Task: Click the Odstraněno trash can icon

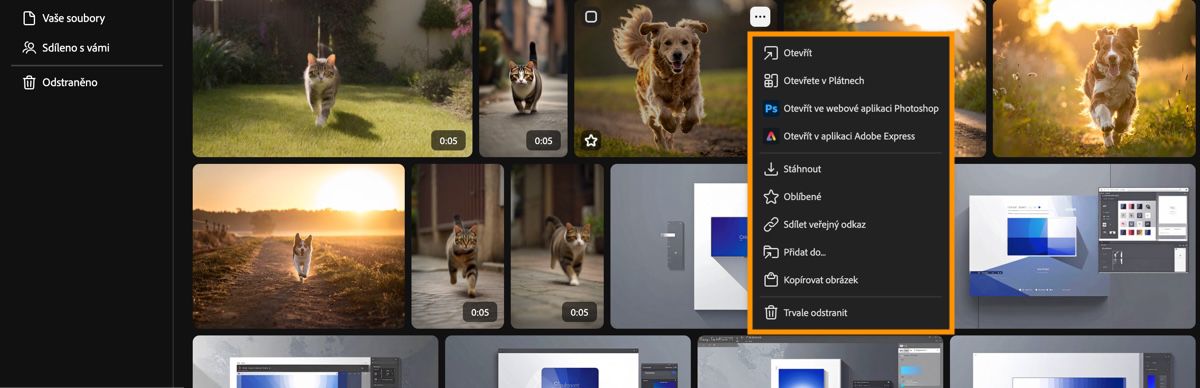Action: pyautogui.click(x=29, y=82)
